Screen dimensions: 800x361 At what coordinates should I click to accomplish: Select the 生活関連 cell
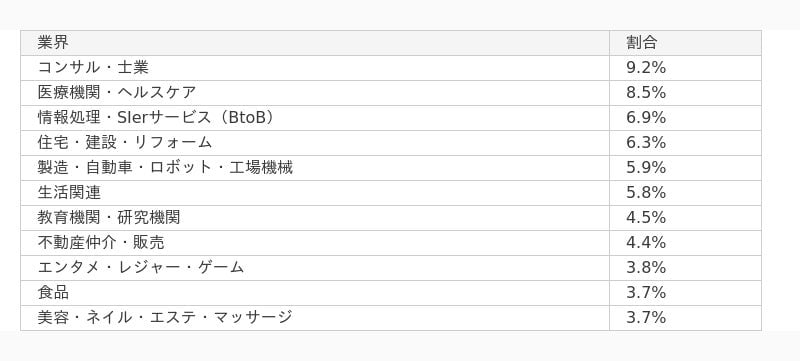coord(315,193)
